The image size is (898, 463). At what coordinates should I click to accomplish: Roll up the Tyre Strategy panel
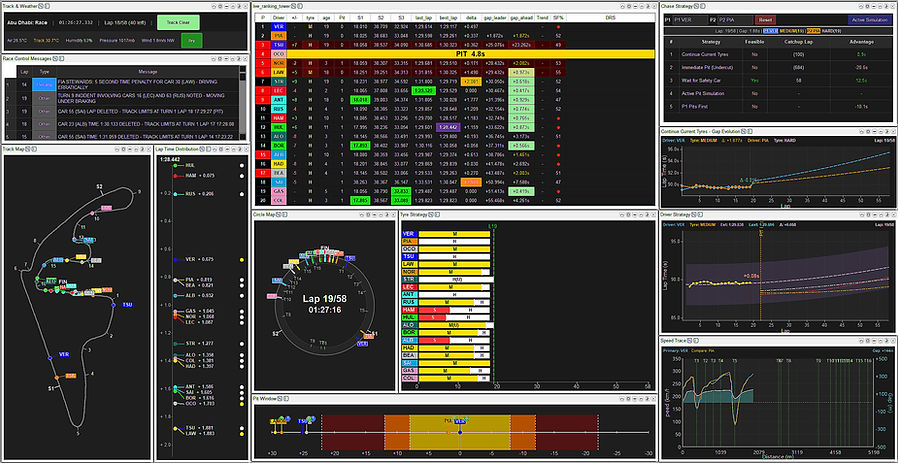click(620, 214)
